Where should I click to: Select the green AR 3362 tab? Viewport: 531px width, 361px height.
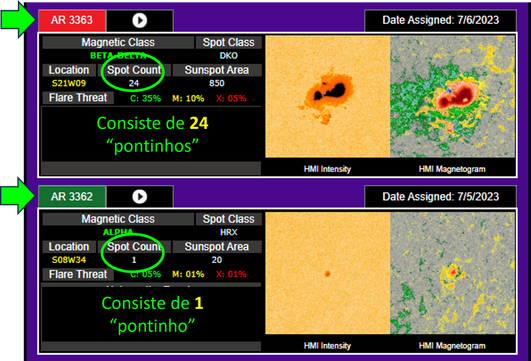point(72,197)
